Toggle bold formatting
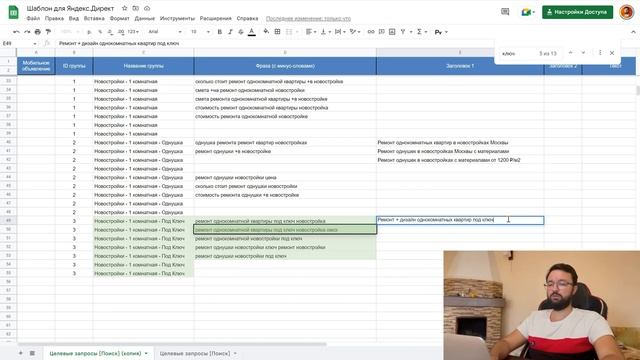 coord(220,32)
